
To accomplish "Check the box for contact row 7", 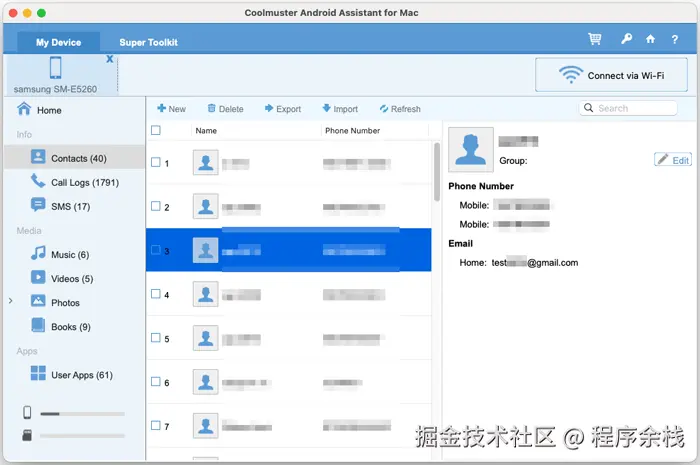I will [x=155, y=425].
